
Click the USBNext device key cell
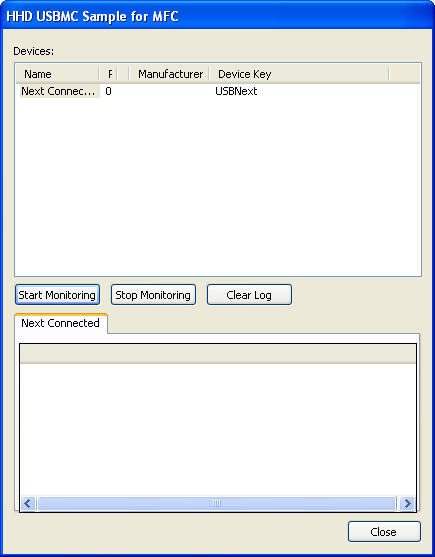(x=236, y=91)
